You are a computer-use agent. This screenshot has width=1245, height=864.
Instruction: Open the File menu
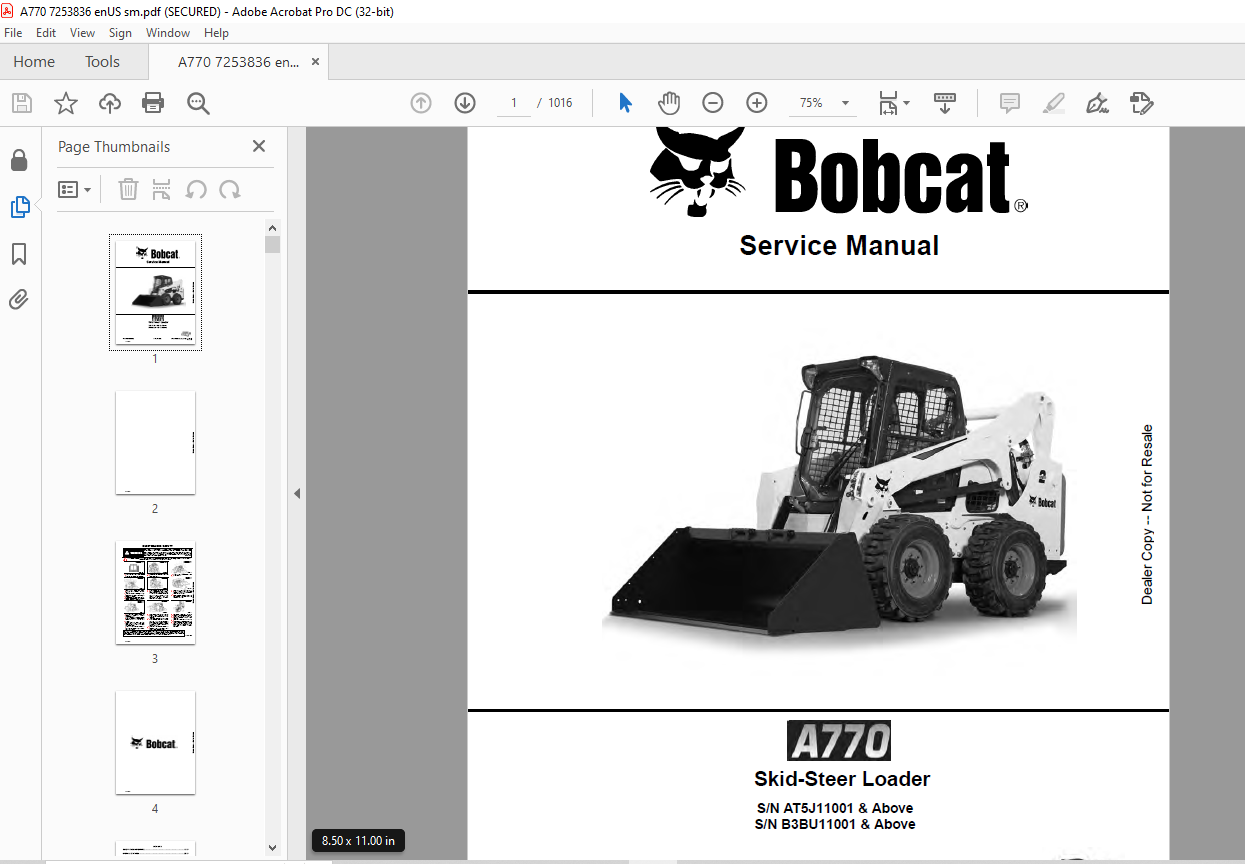pyautogui.click(x=13, y=33)
